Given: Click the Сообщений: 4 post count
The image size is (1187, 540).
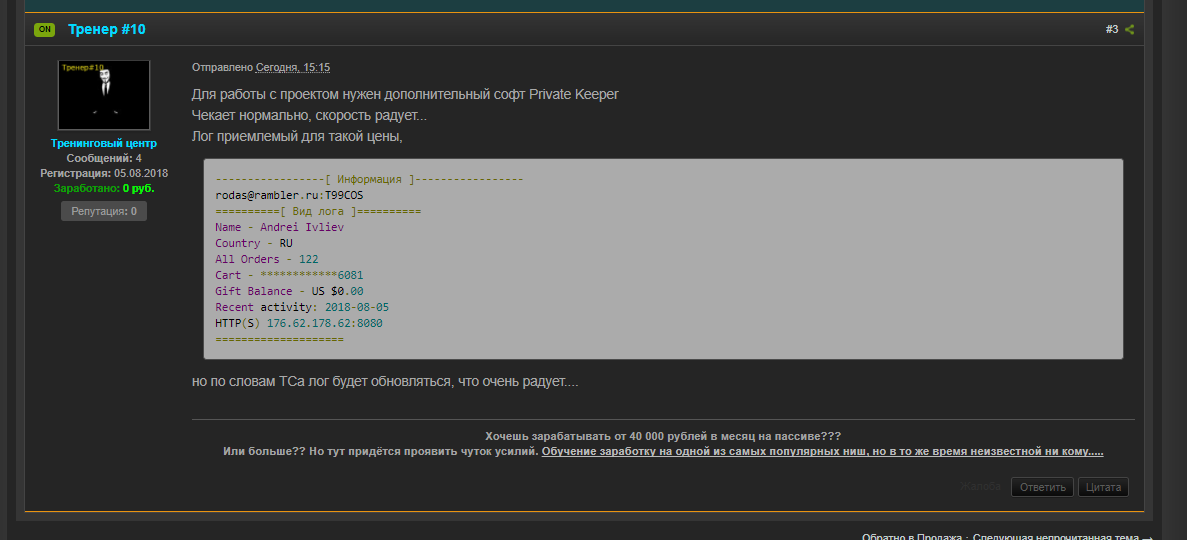Looking at the screenshot, I should (x=104, y=158).
